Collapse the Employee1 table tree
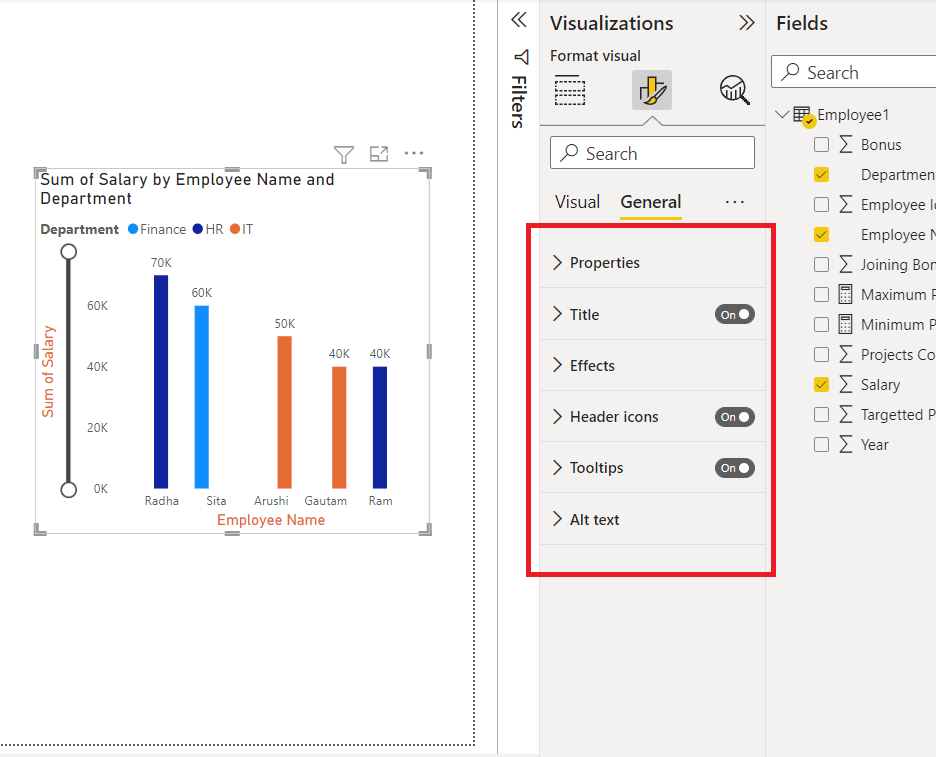This screenshot has width=936, height=757. (782, 114)
